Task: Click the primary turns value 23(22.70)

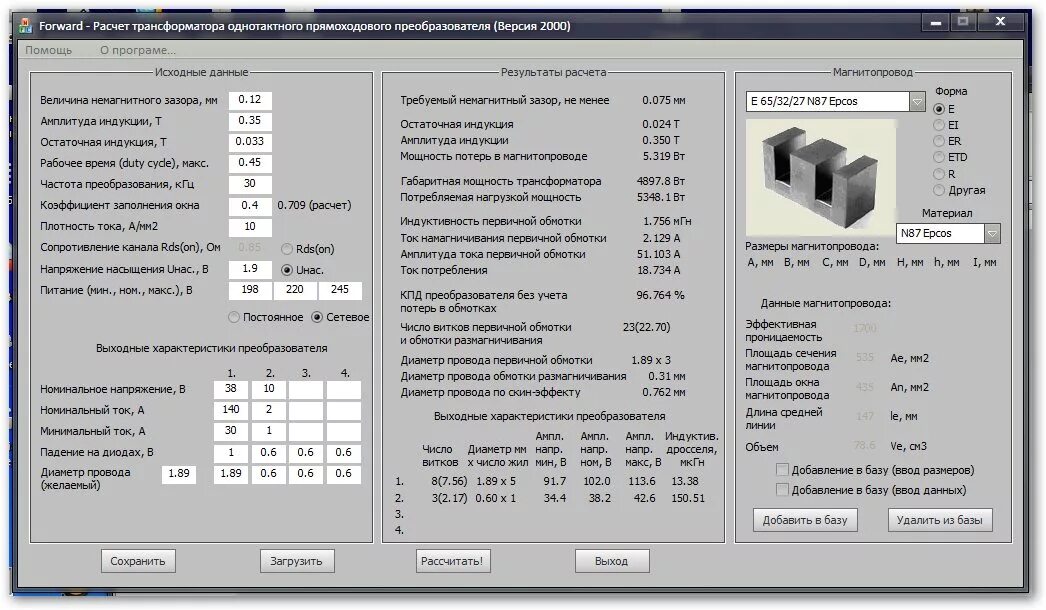Action: 646,327
